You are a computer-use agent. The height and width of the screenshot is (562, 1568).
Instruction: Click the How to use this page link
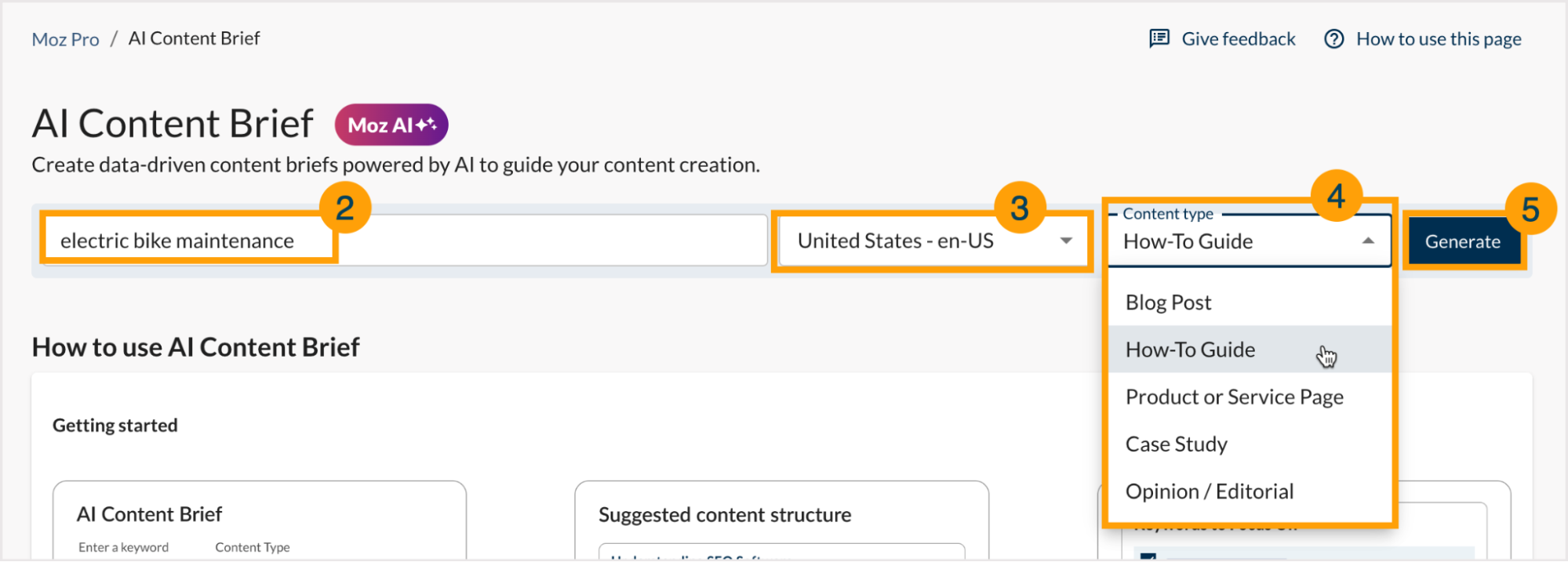coord(1439,38)
